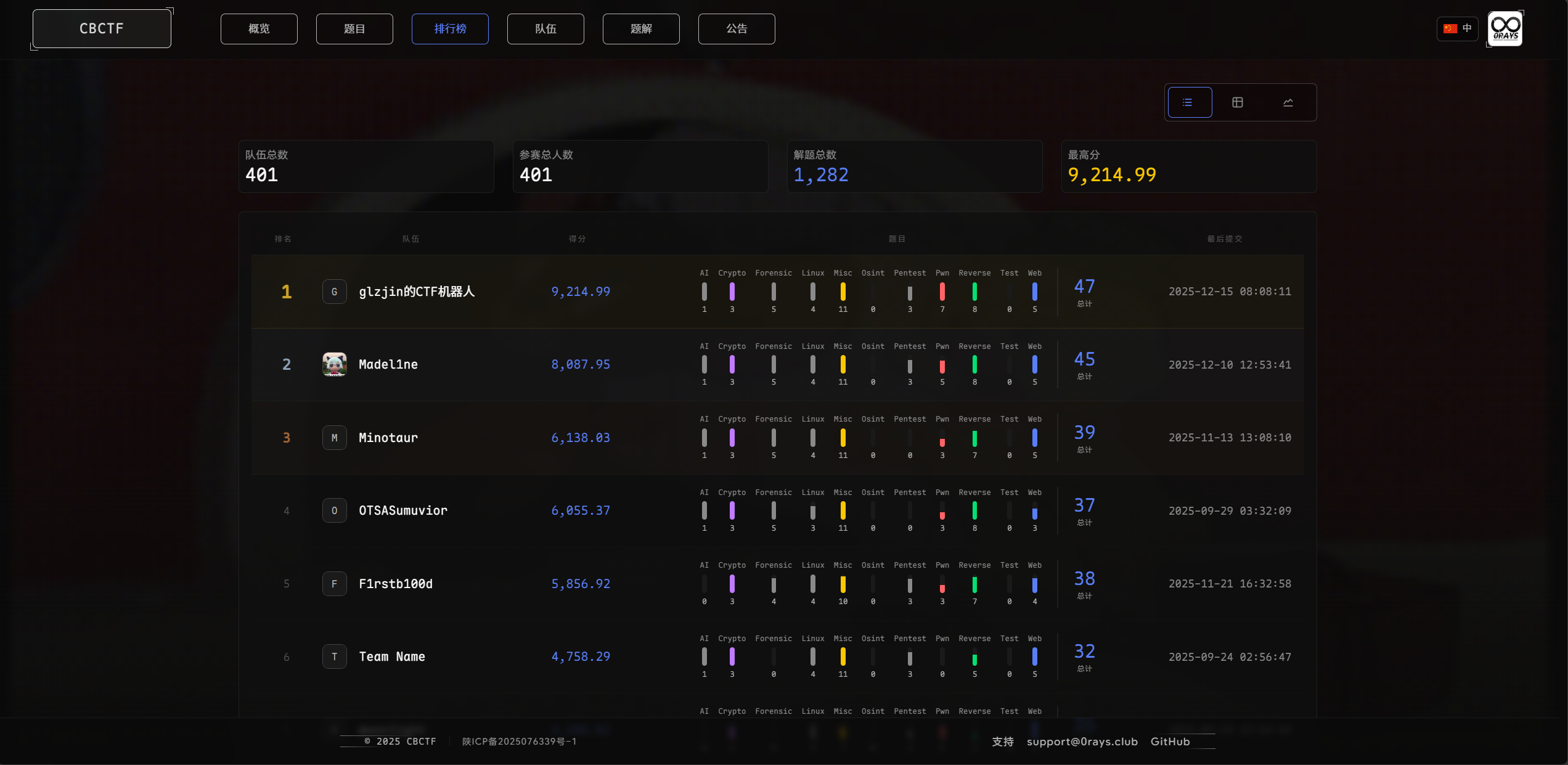Click timestamp 2025-12-15 08:08:11
The width and height of the screenshot is (1568, 765).
(x=1230, y=292)
